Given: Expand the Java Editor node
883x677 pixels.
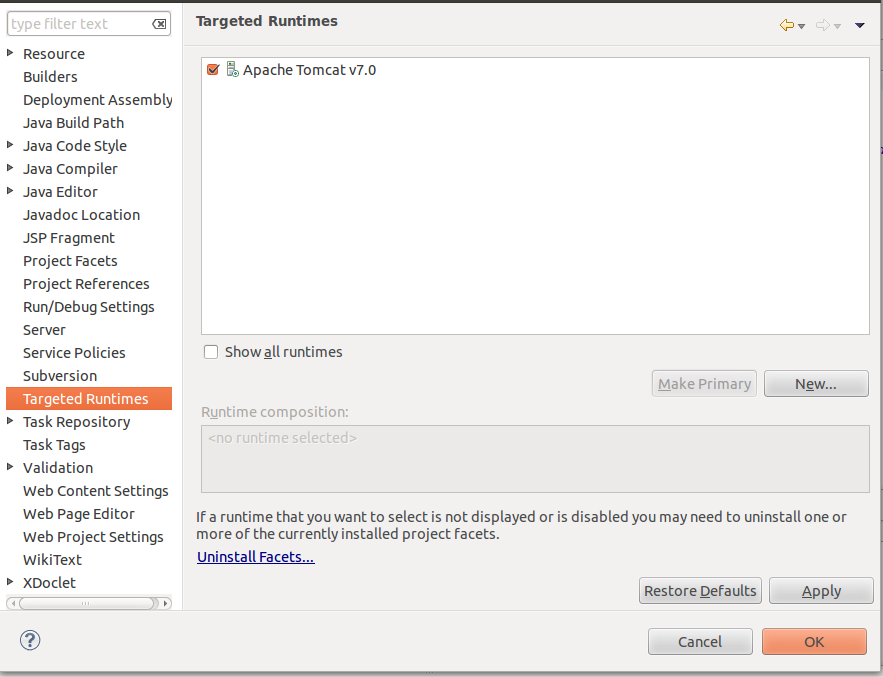Looking at the screenshot, I should 10,191.
